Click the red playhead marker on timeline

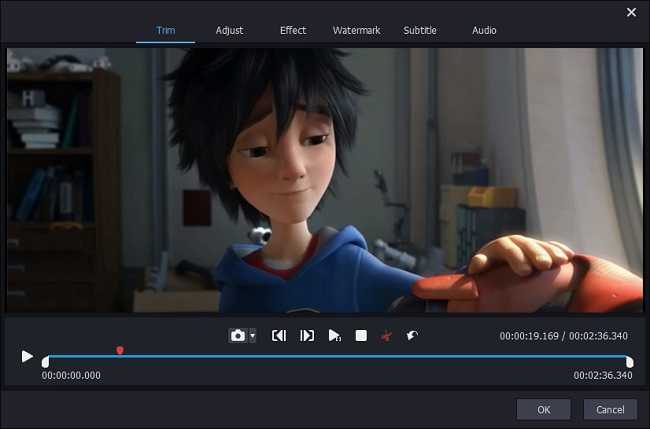(x=120, y=351)
